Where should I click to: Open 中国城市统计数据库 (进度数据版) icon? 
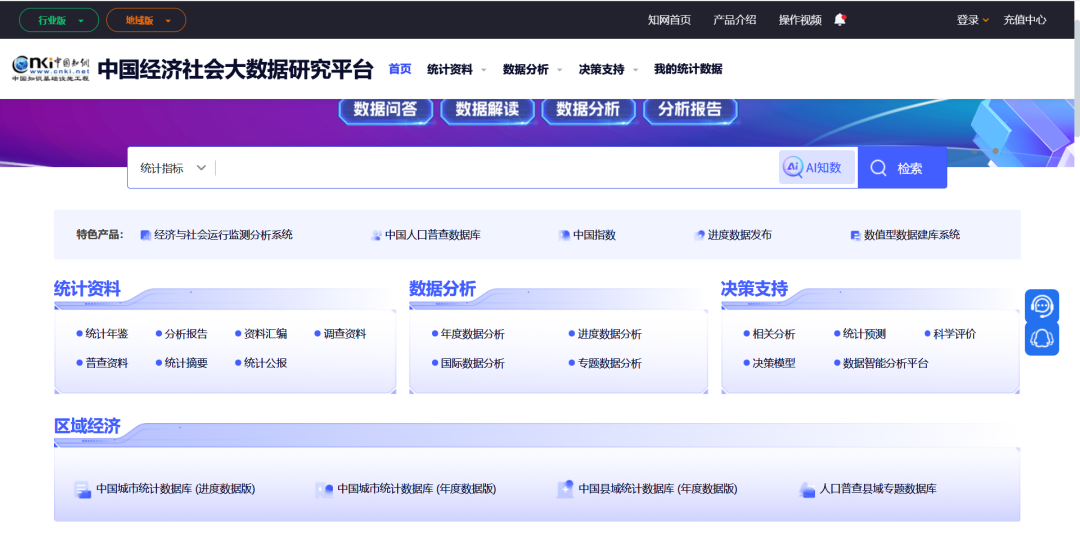(83, 489)
